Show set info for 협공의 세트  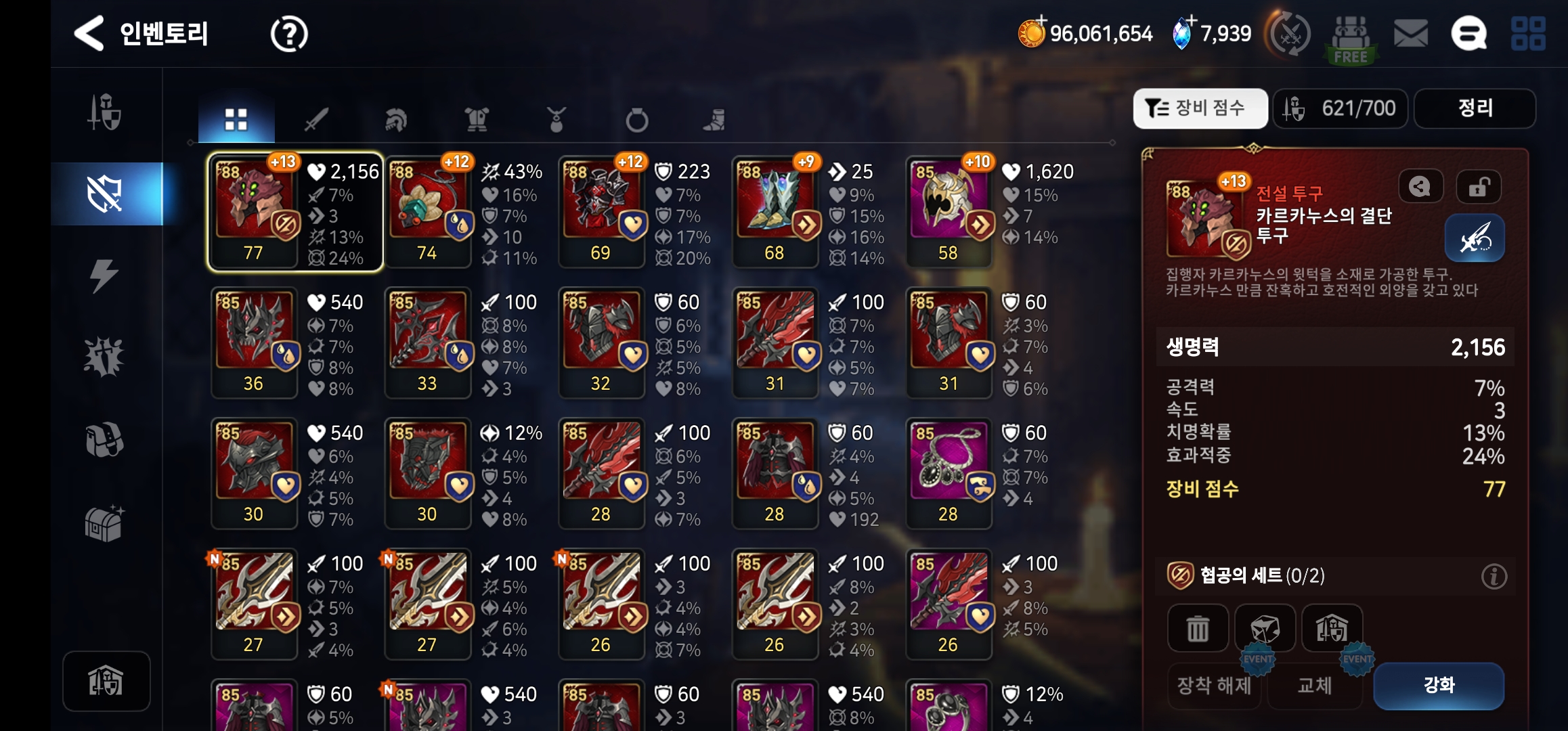1494,576
